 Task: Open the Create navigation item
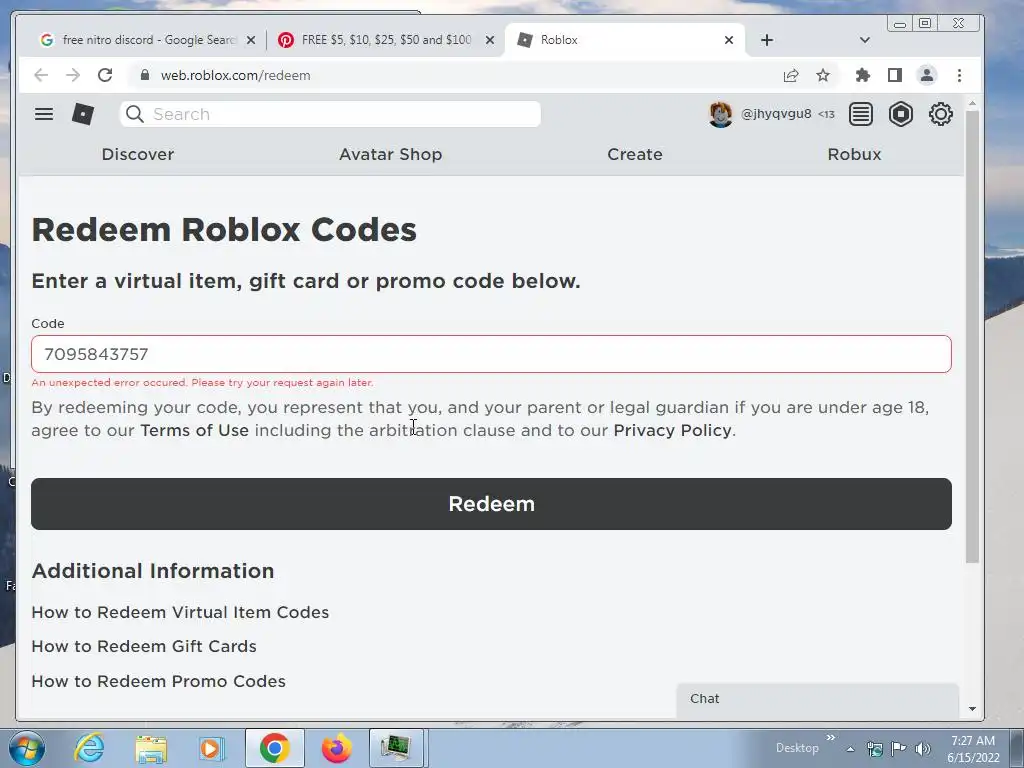[635, 154]
